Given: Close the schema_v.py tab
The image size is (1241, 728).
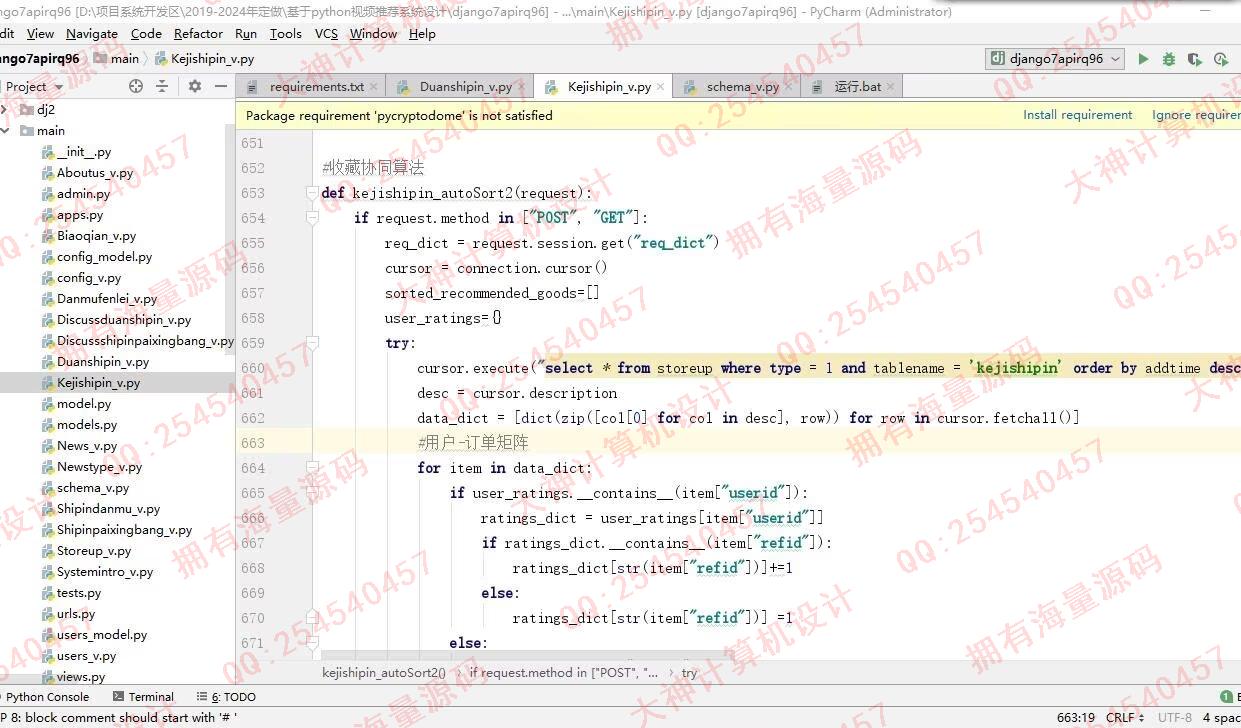Looking at the screenshot, I should 788,87.
